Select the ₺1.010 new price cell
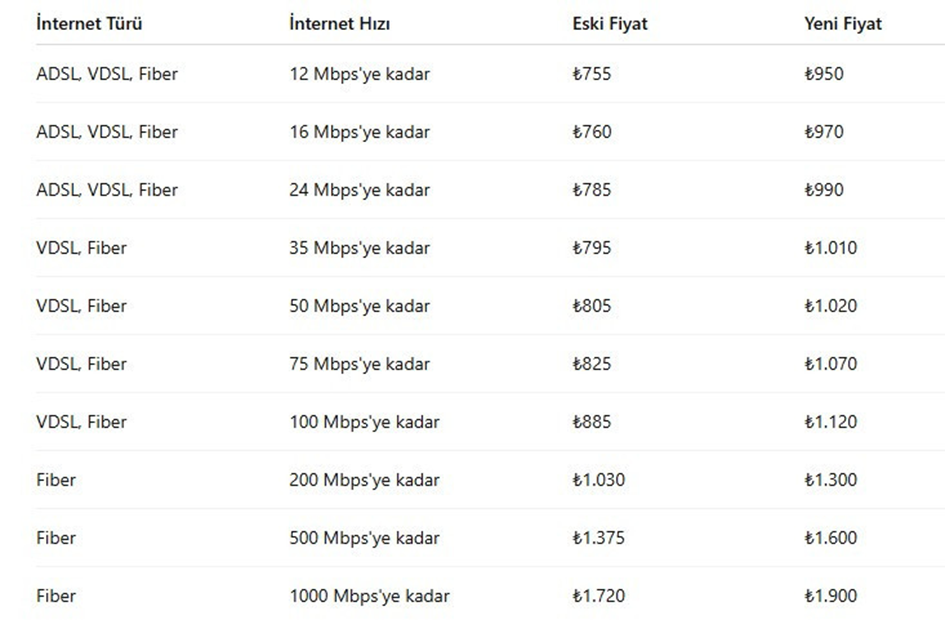 coord(830,248)
